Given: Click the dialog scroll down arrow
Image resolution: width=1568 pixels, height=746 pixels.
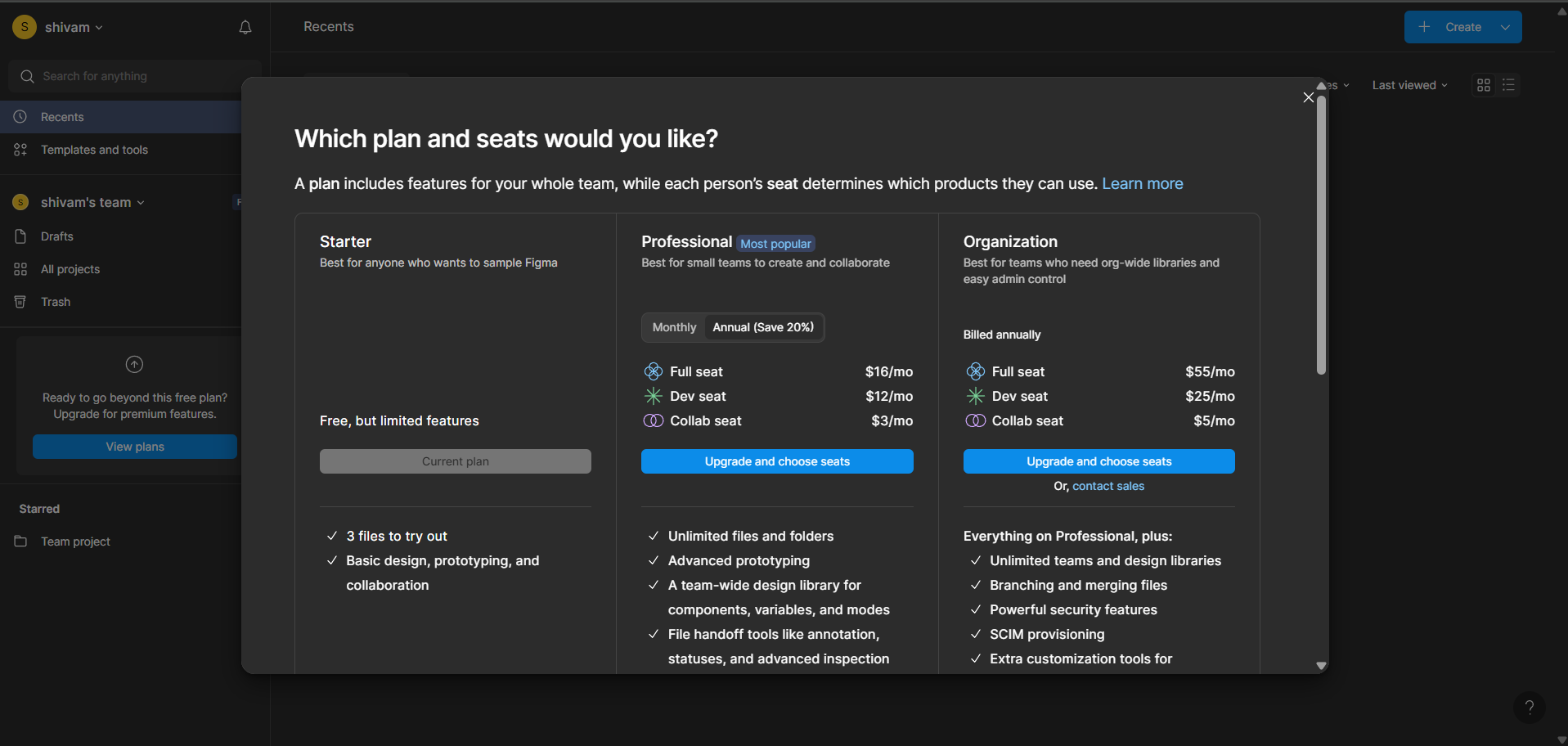Looking at the screenshot, I should [1321, 666].
